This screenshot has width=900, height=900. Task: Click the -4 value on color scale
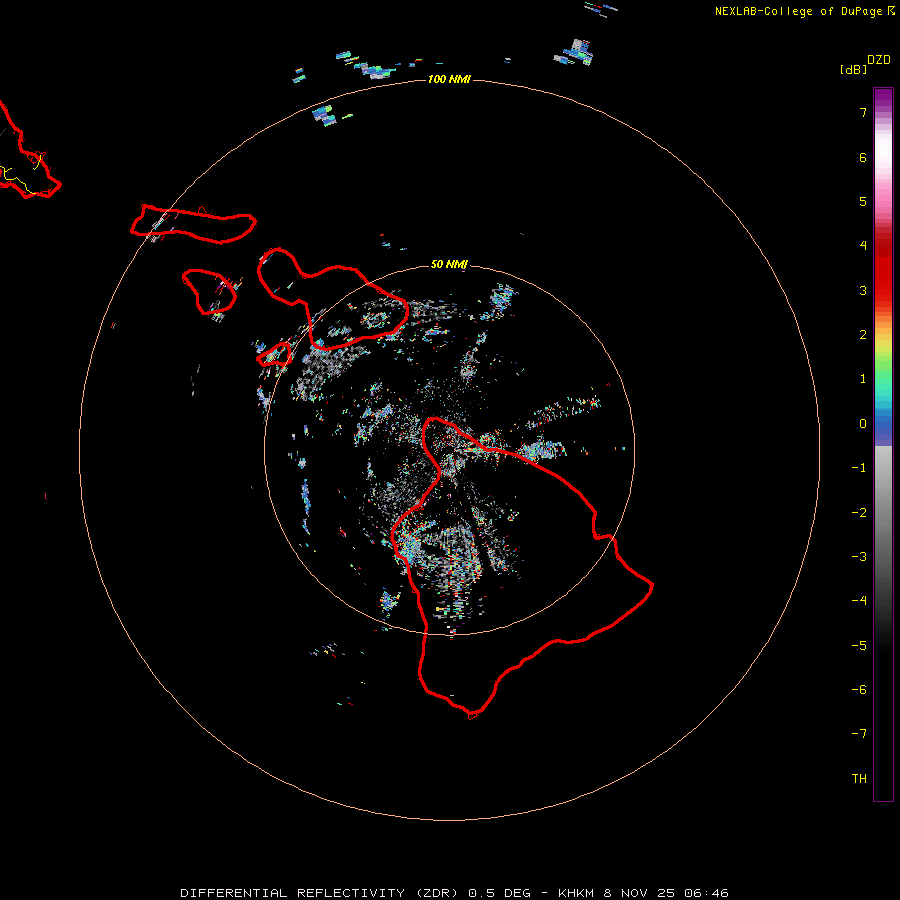(859, 601)
